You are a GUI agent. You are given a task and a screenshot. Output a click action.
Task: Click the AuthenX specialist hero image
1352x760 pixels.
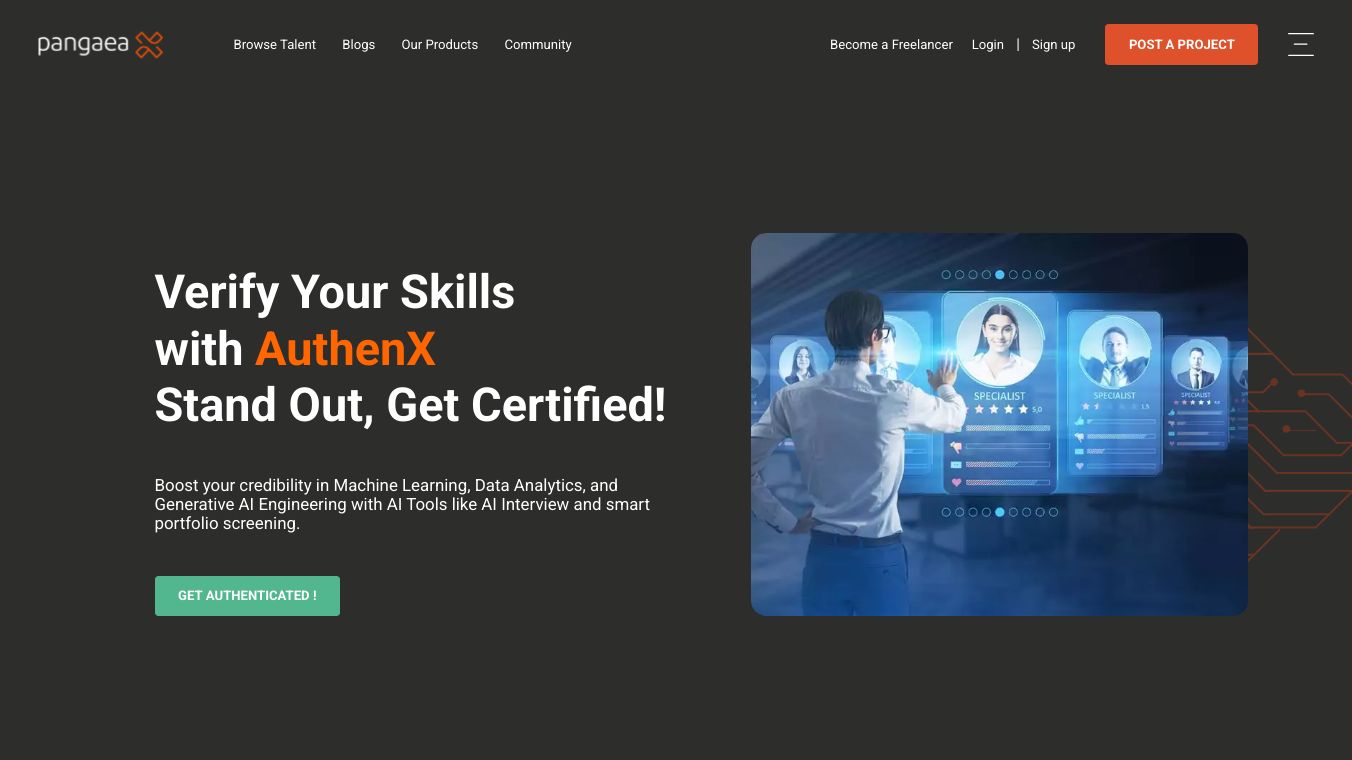coord(999,424)
